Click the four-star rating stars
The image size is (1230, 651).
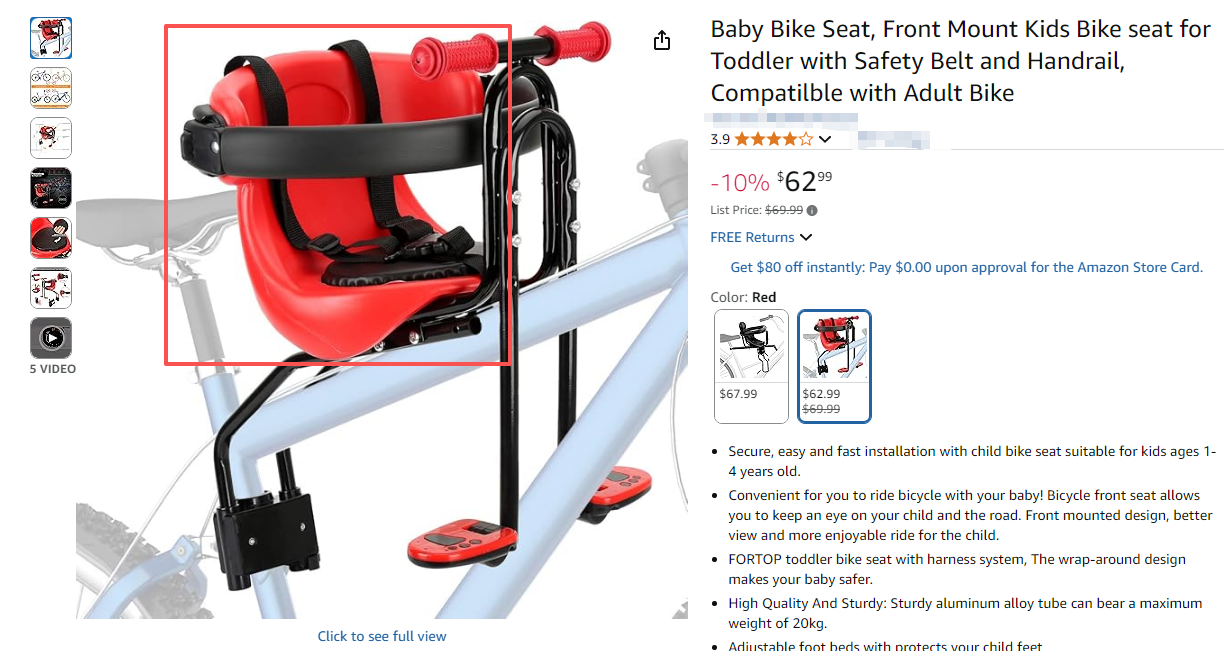774,139
